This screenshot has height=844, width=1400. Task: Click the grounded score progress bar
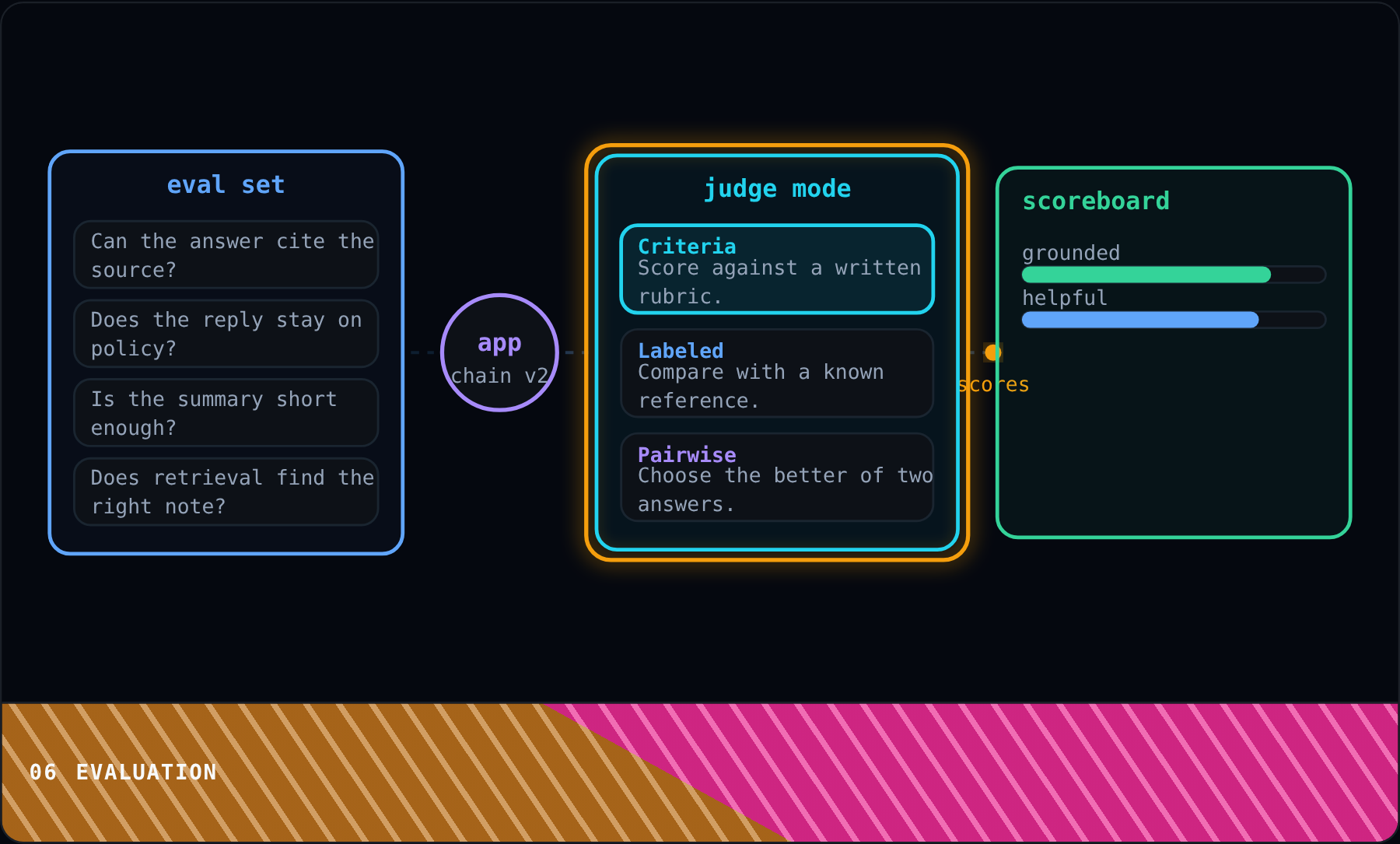point(1174,275)
